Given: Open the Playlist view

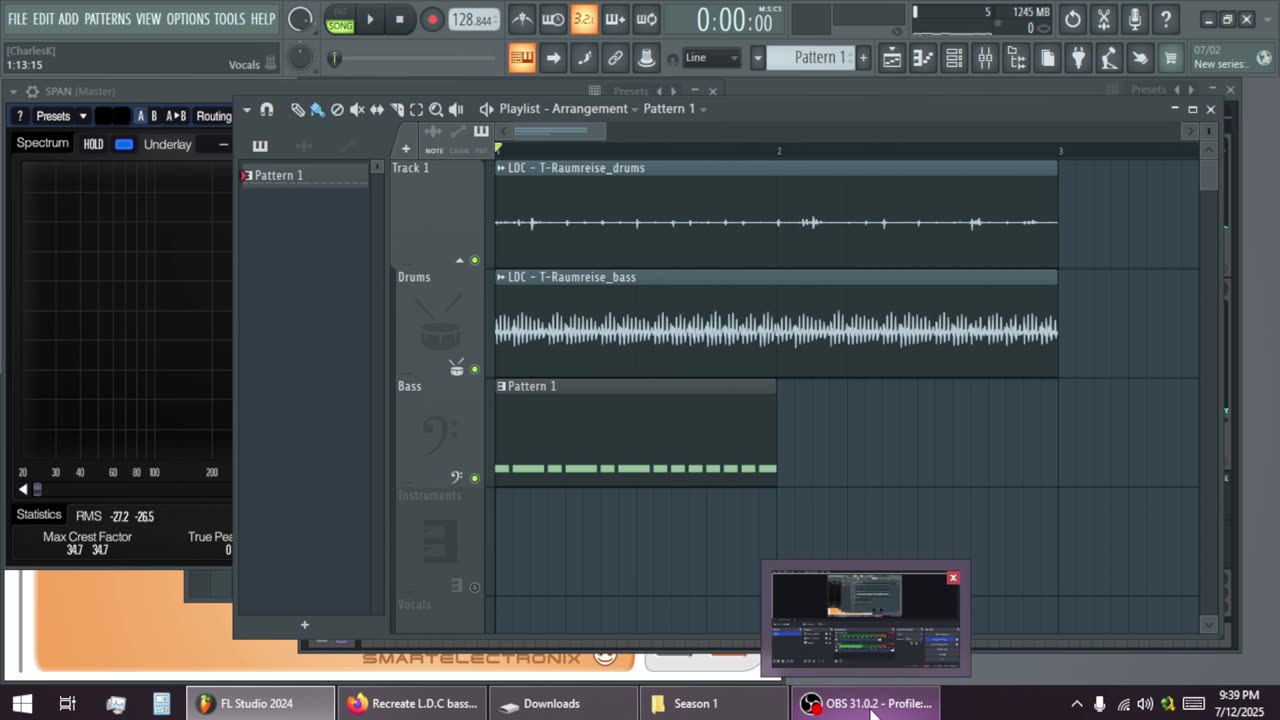Looking at the screenshot, I should tap(892, 59).
